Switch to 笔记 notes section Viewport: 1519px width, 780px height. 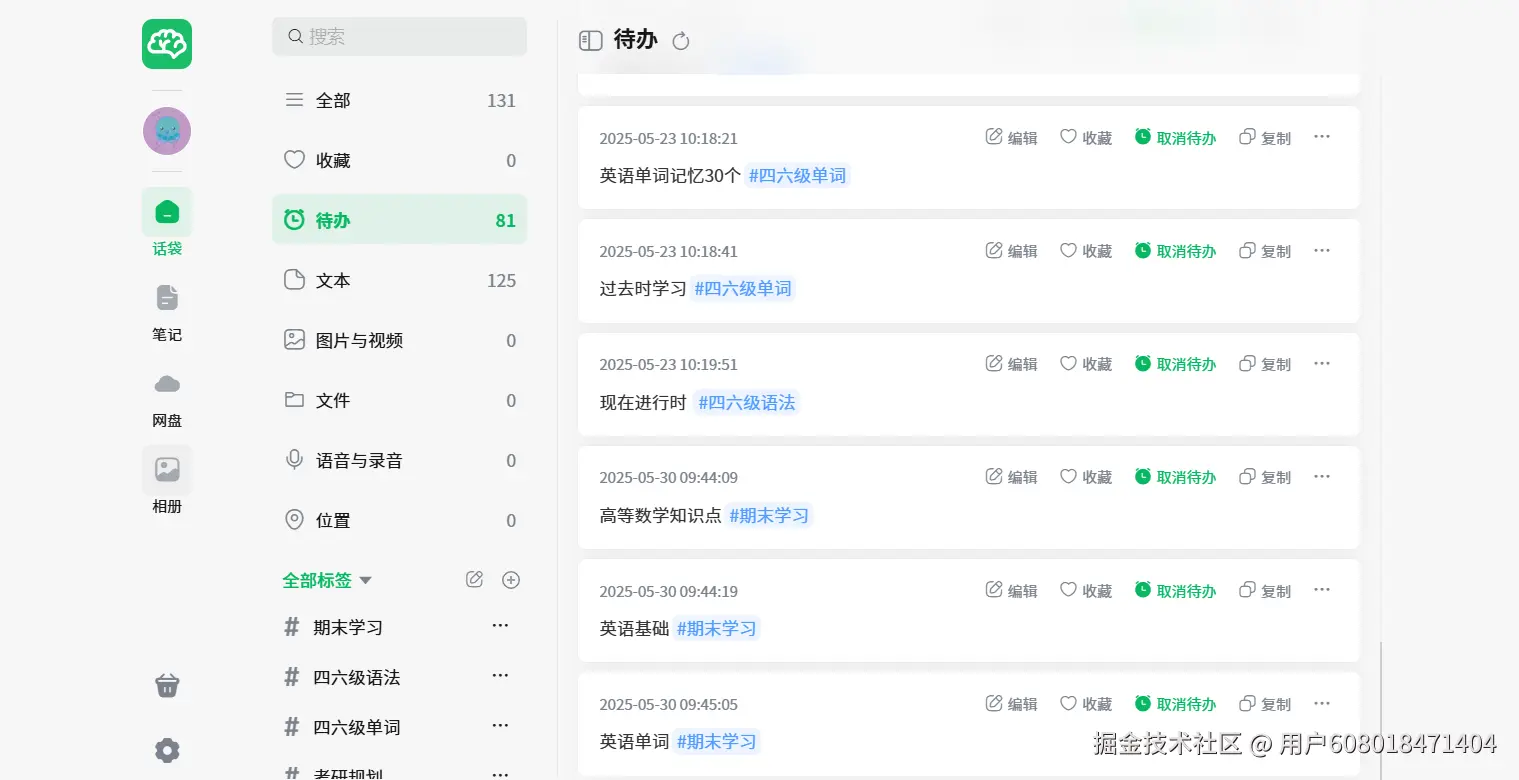click(x=167, y=312)
